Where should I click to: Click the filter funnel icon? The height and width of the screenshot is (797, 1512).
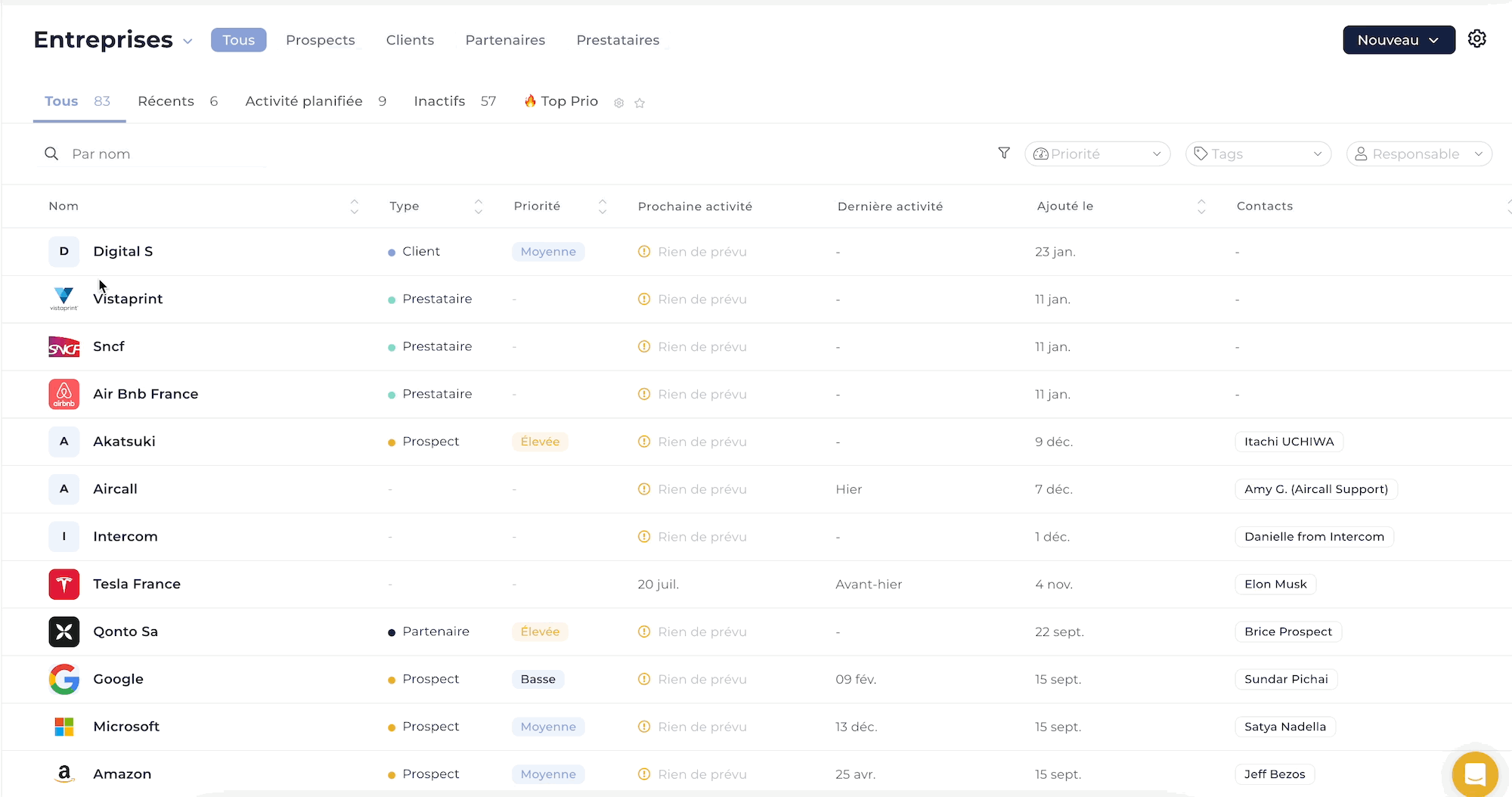[x=1004, y=153]
